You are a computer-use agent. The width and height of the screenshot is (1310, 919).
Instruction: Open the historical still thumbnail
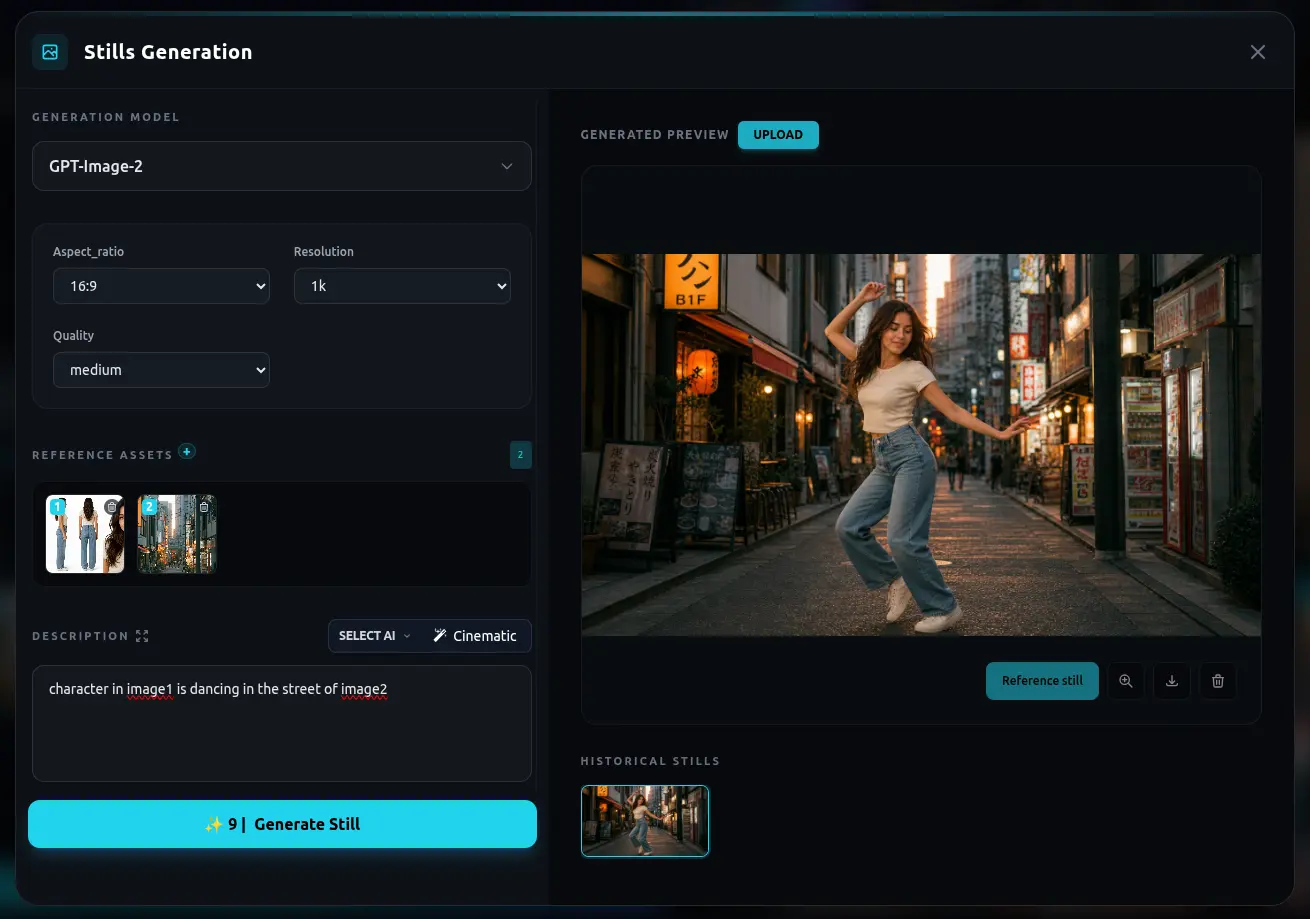click(645, 821)
